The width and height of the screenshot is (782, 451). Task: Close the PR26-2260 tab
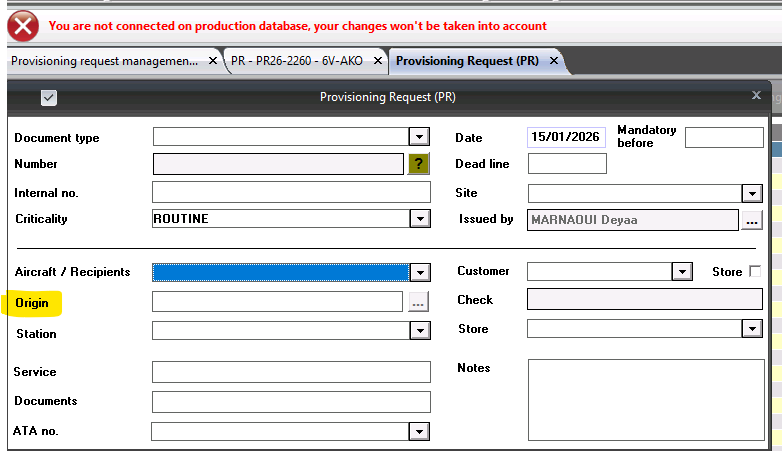pos(379,61)
